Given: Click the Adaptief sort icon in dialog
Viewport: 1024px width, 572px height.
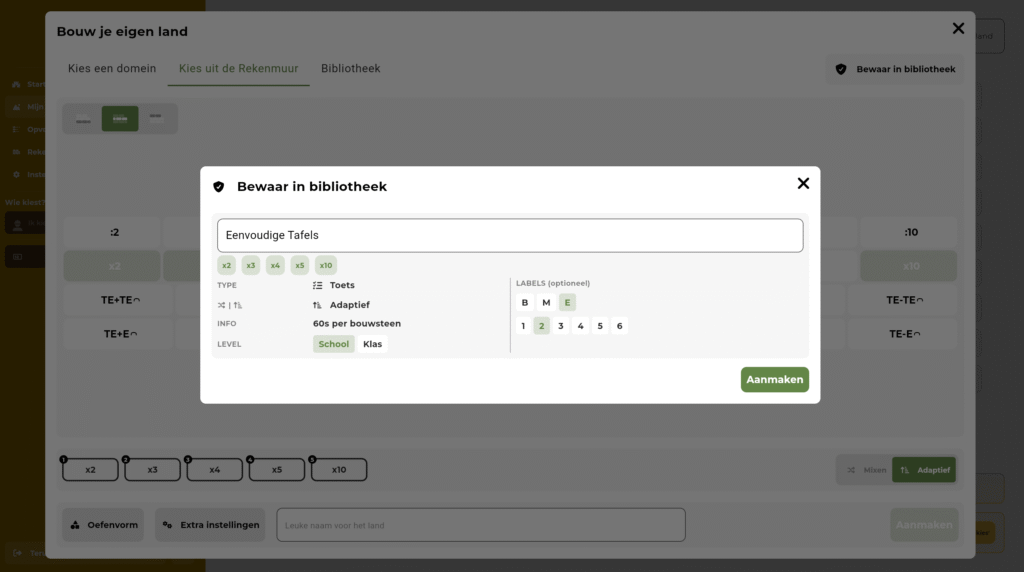Looking at the screenshot, I should pyautogui.click(x=318, y=305).
